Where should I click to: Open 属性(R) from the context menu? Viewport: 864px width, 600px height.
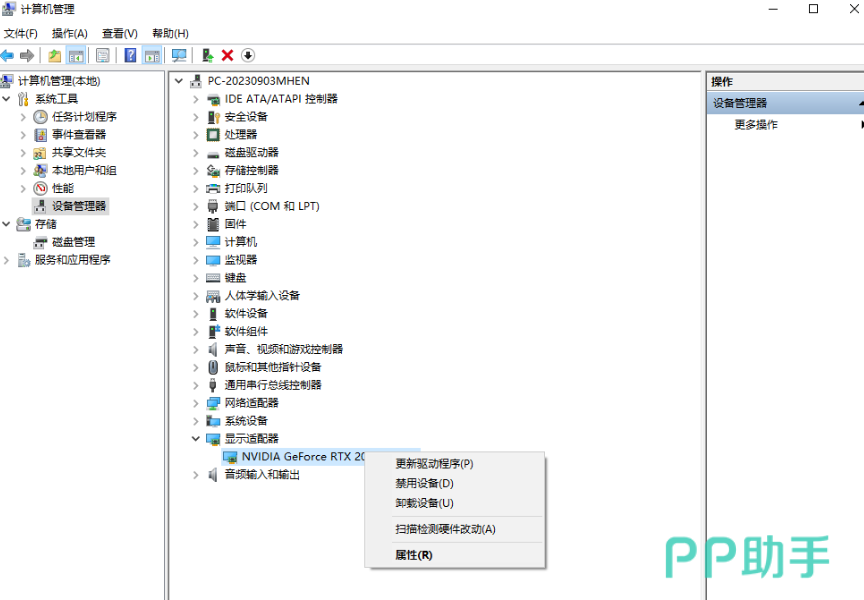414,555
